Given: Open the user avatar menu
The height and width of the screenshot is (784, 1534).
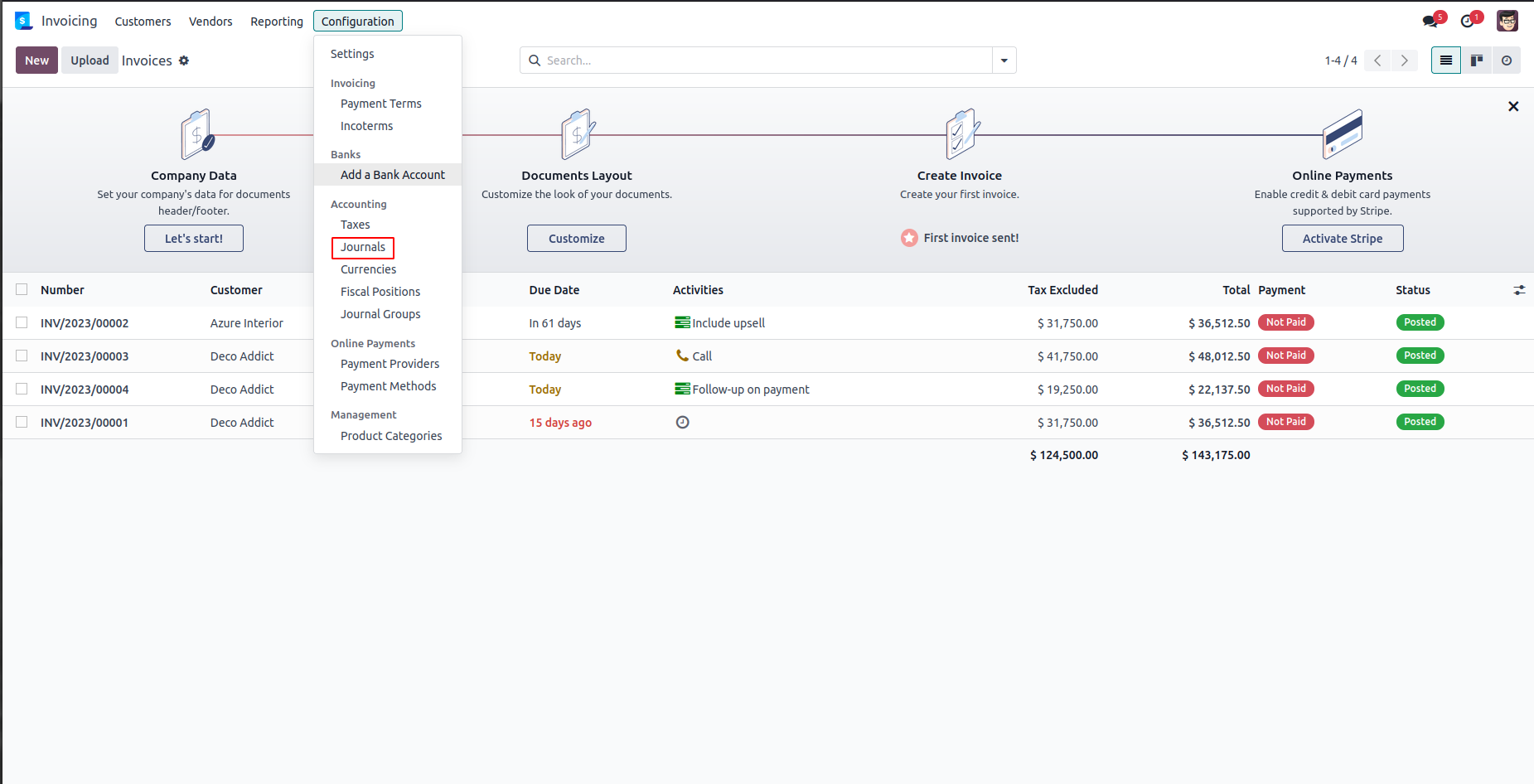Looking at the screenshot, I should pyautogui.click(x=1507, y=21).
